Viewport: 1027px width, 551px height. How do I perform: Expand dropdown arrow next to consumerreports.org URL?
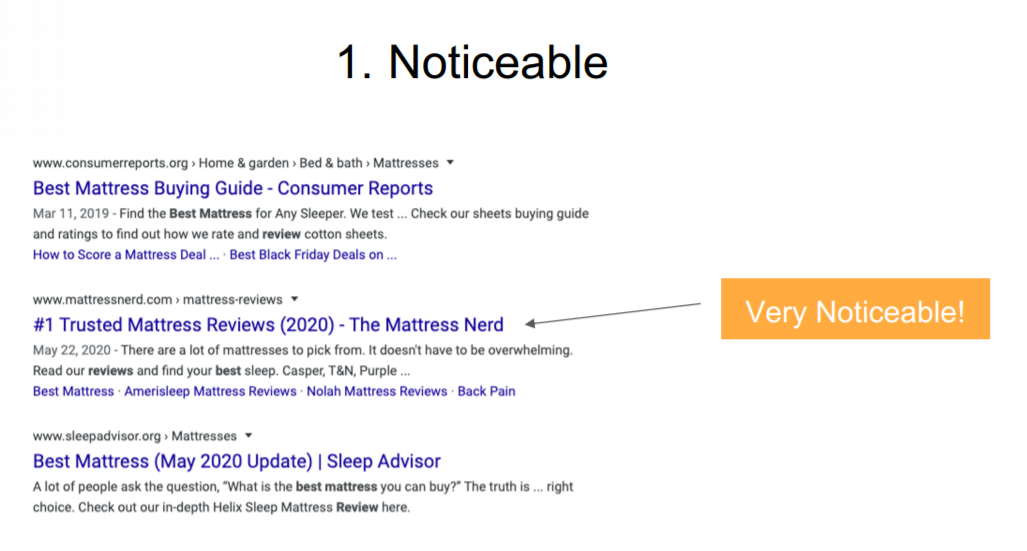click(x=450, y=162)
